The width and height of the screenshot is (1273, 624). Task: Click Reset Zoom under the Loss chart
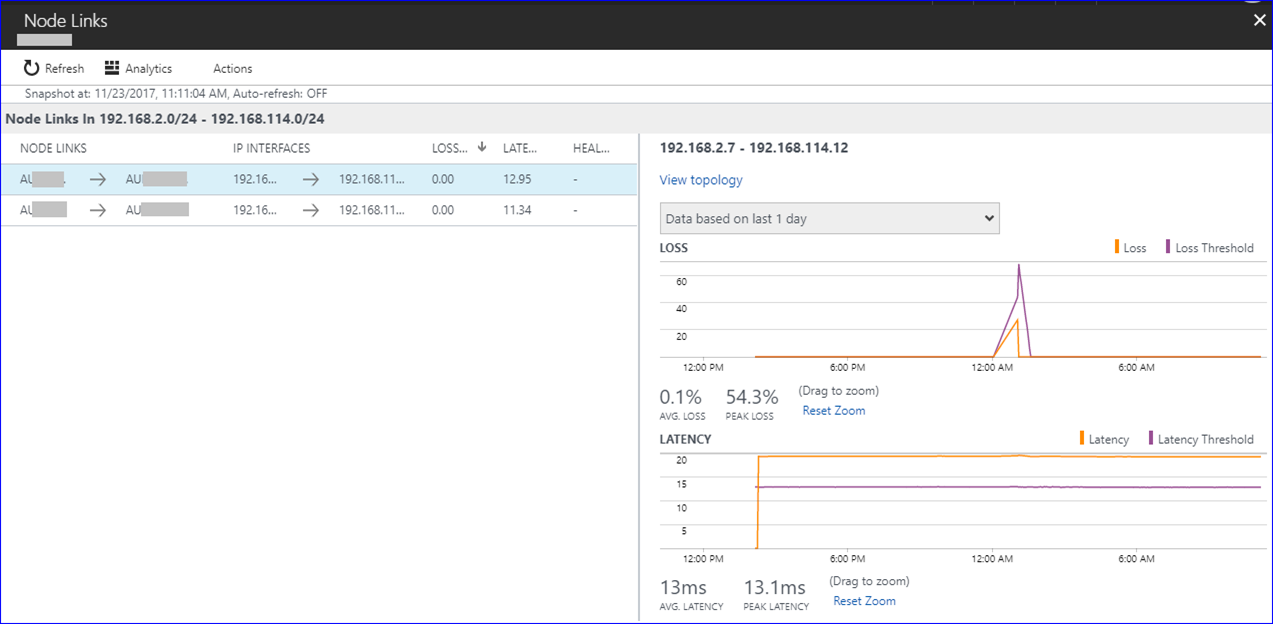pos(833,410)
